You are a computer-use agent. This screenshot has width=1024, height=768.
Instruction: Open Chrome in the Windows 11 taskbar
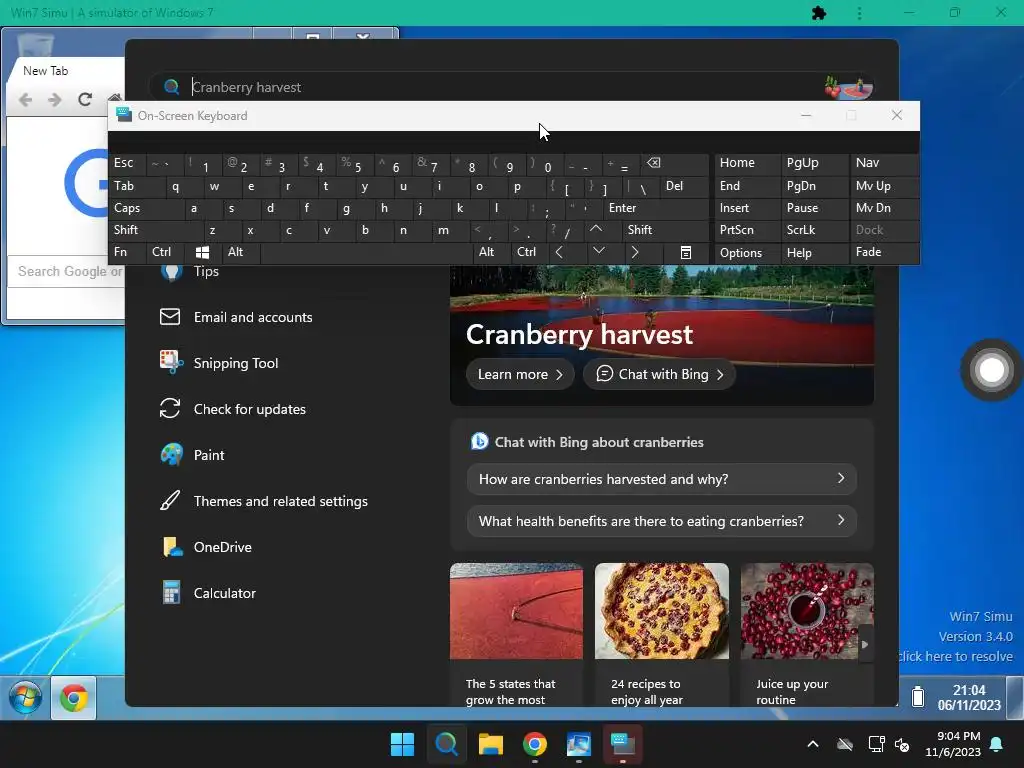click(x=535, y=744)
